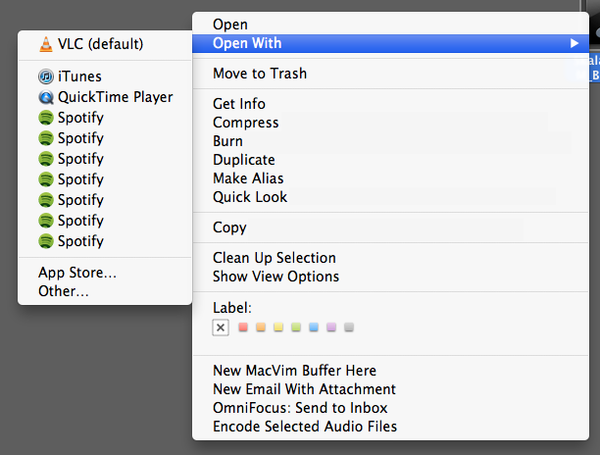Preview the file with Quick Look
This screenshot has height=455, width=600.
click(390, 197)
